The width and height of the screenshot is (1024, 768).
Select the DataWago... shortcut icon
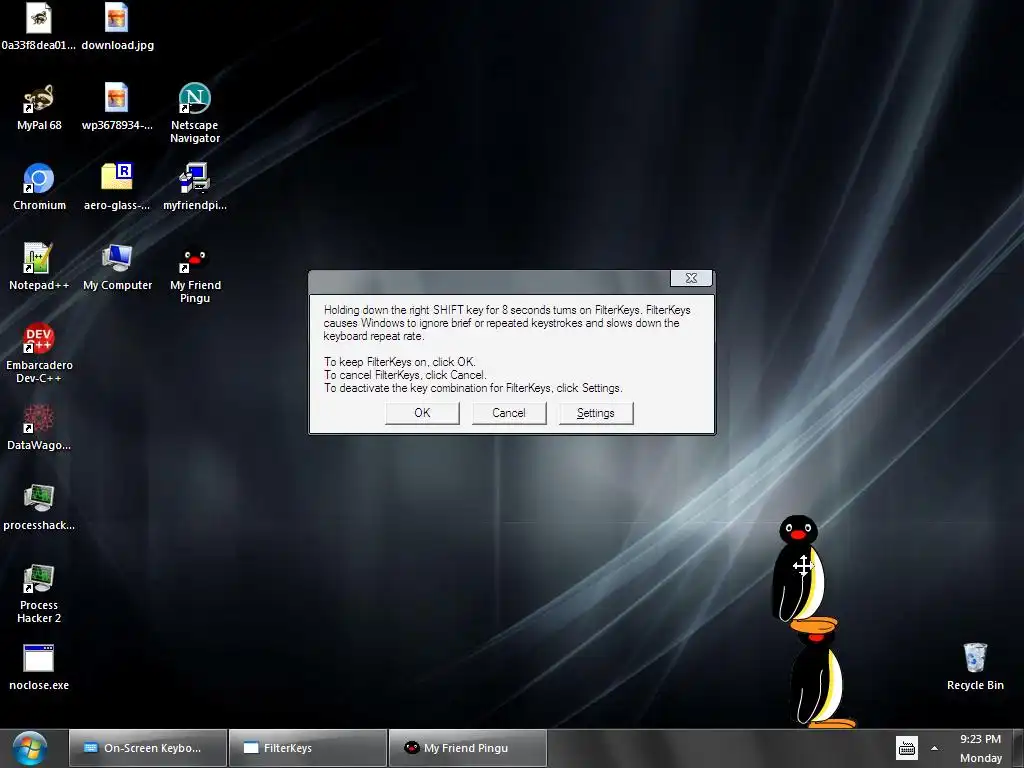coord(39,418)
